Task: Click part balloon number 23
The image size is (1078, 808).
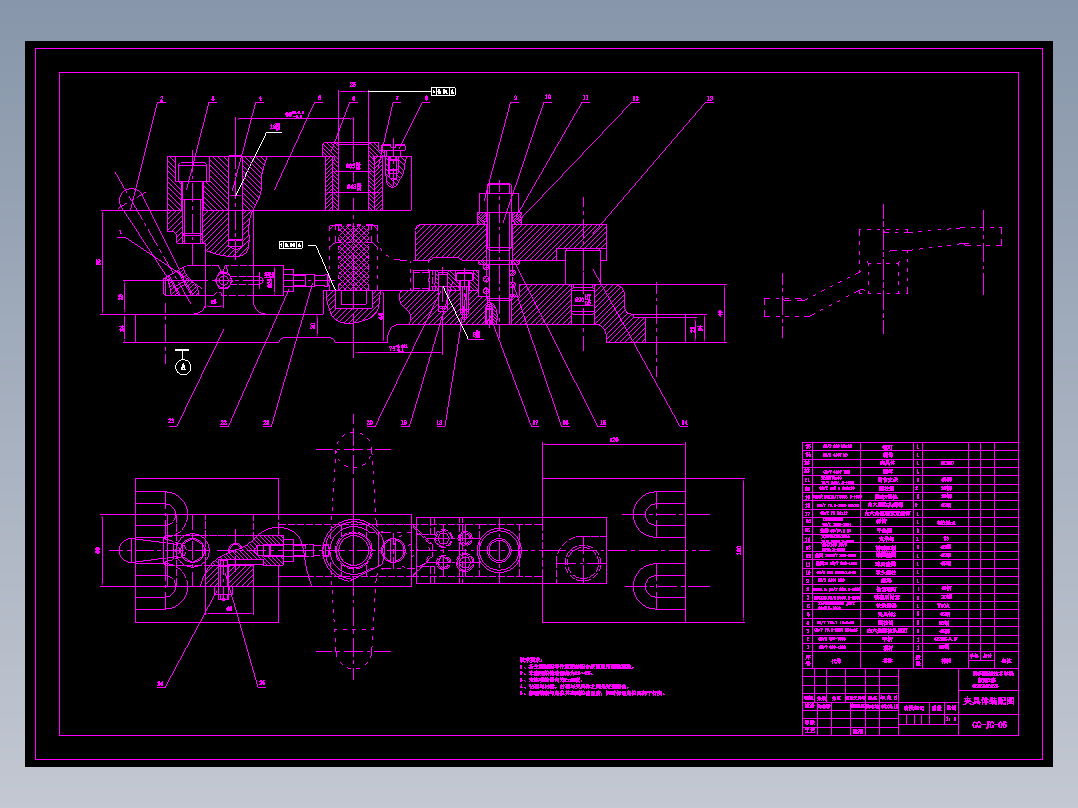Action: click(x=171, y=422)
